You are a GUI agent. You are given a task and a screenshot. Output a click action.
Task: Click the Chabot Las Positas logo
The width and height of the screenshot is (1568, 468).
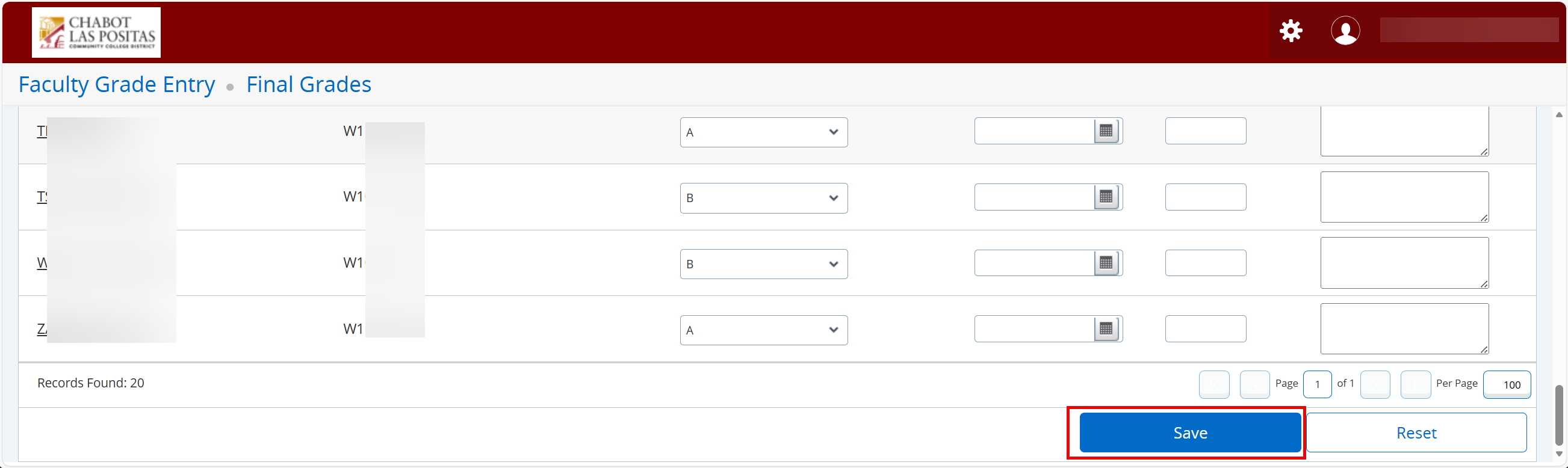coord(96,32)
